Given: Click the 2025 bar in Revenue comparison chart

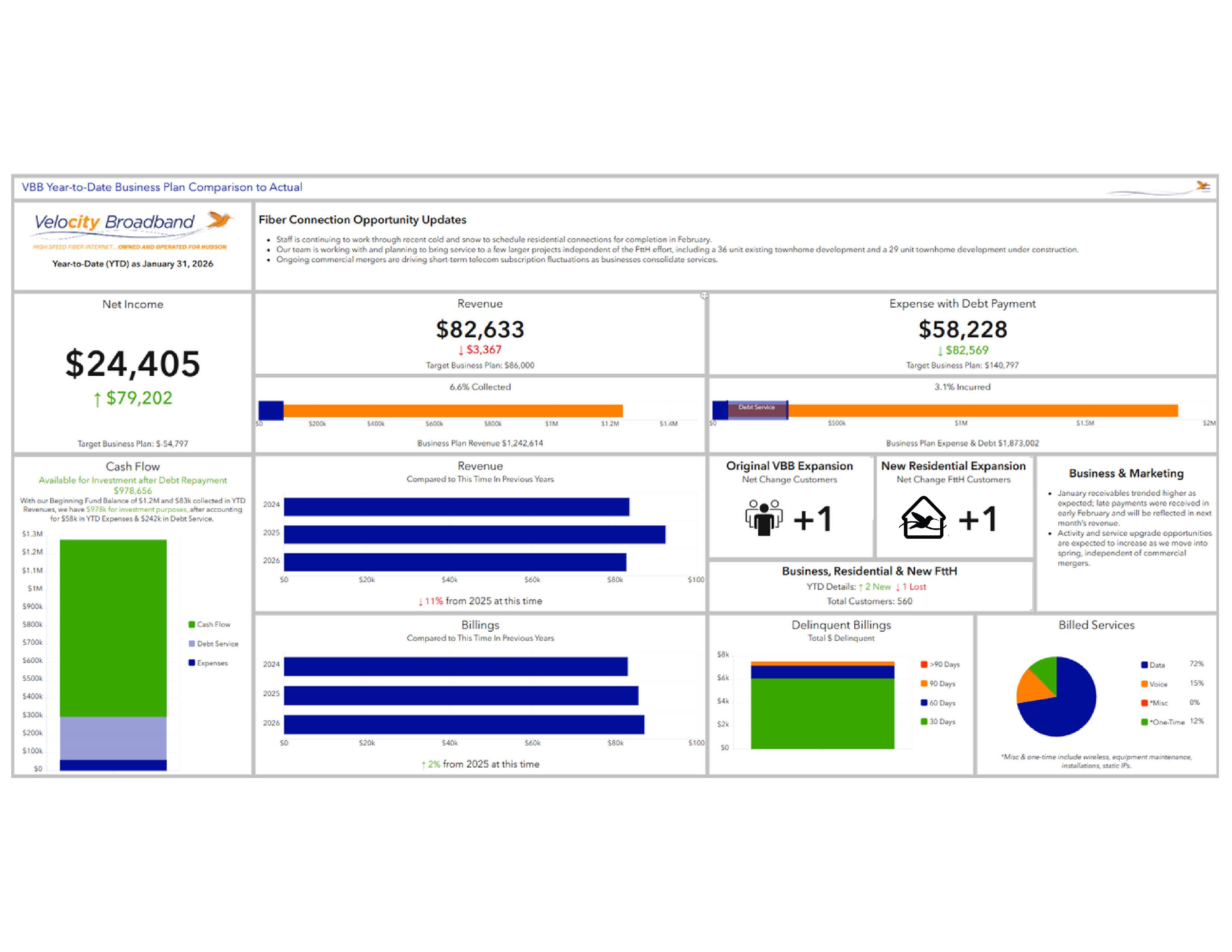Looking at the screenshot, I should coord(475,534).
